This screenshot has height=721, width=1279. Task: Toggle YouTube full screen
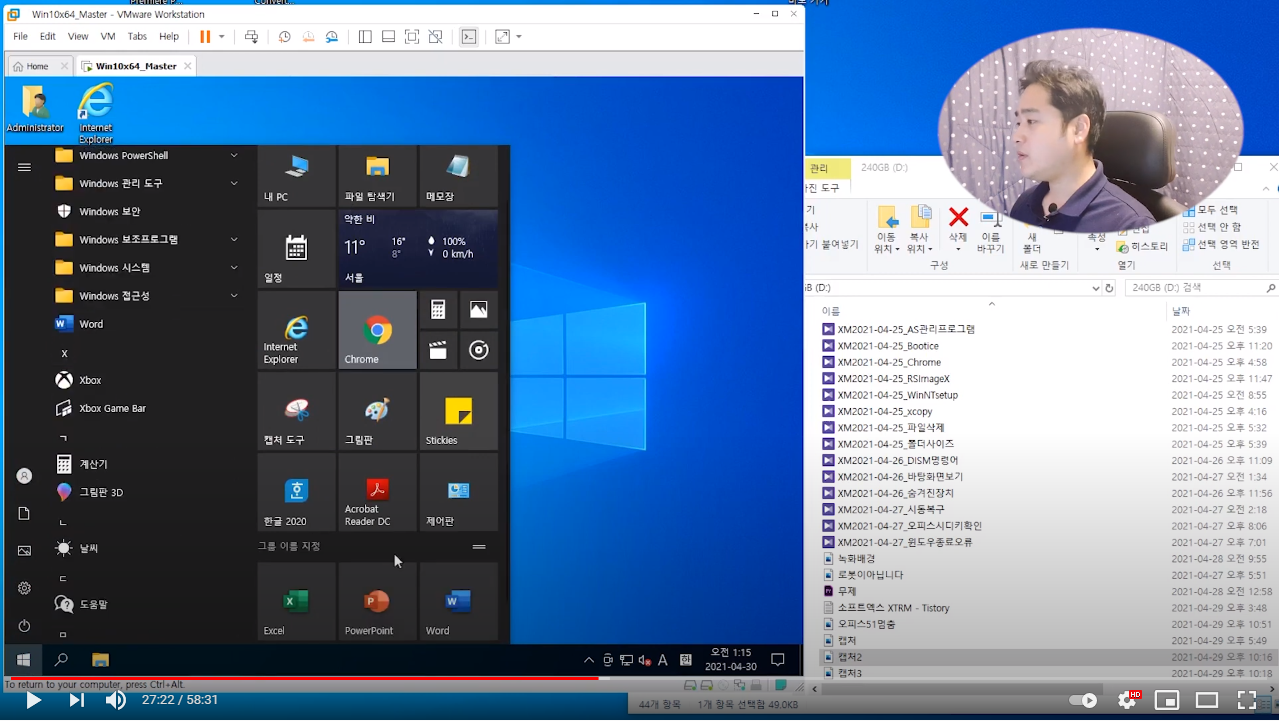(1247, 700)
